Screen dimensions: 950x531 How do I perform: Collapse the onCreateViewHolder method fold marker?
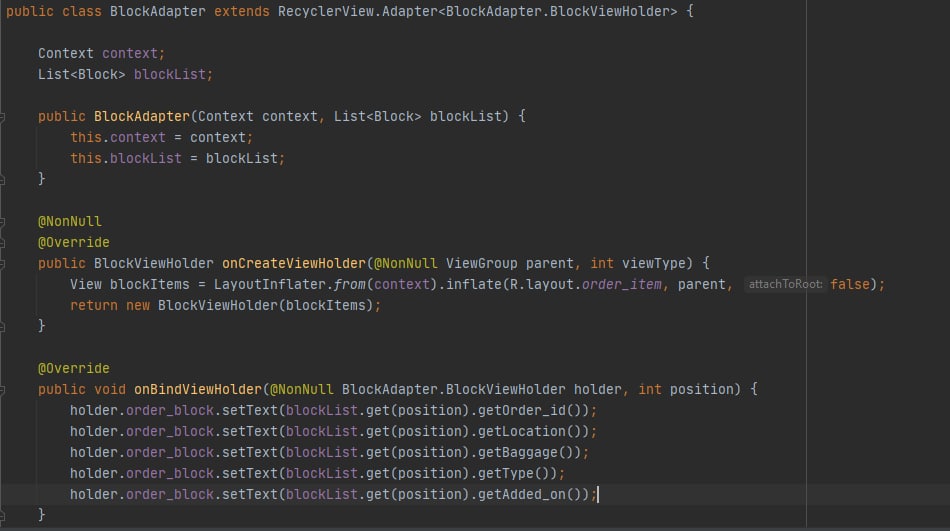coord(2,264)
